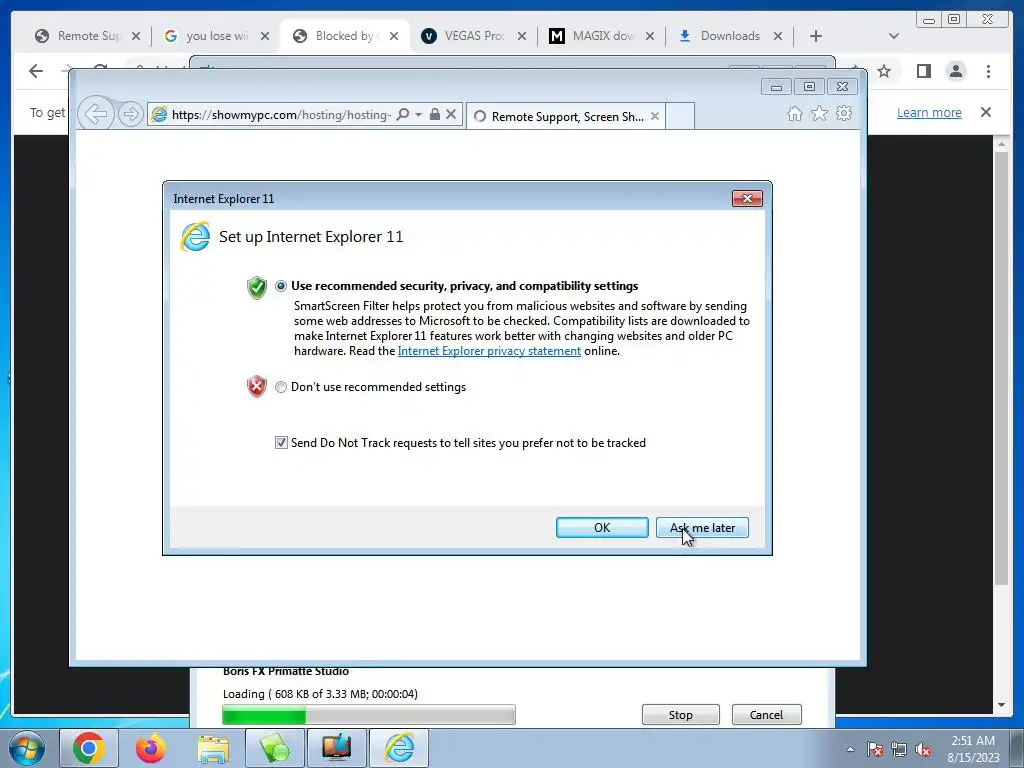Switch to MAGIX dow Chrome tab
The height and width of the screenshot is (768, 1024).
[601, 36]
